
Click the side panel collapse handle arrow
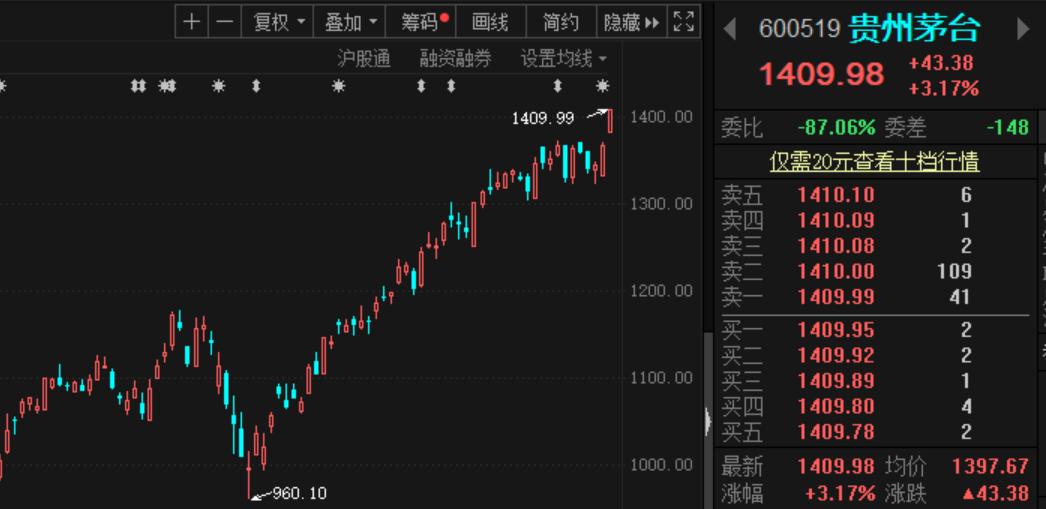point(708,422)
